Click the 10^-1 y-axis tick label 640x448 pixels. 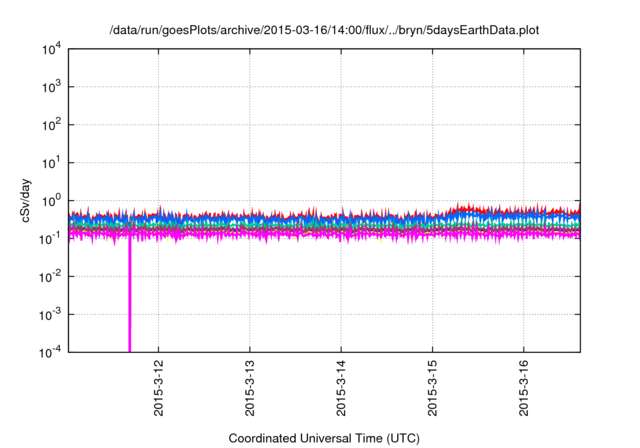(x=51, y=239)
